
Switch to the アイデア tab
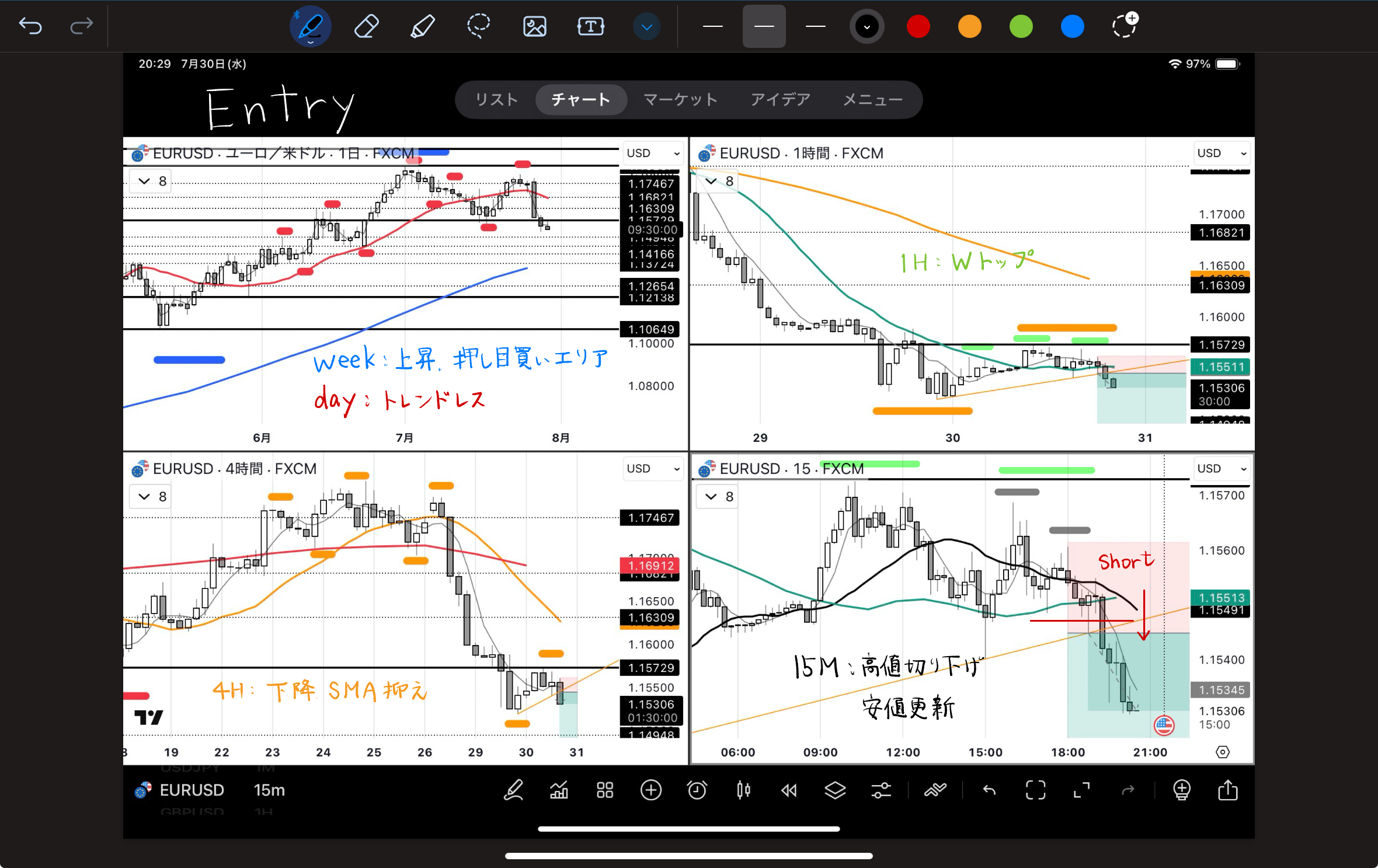[781, 100]
